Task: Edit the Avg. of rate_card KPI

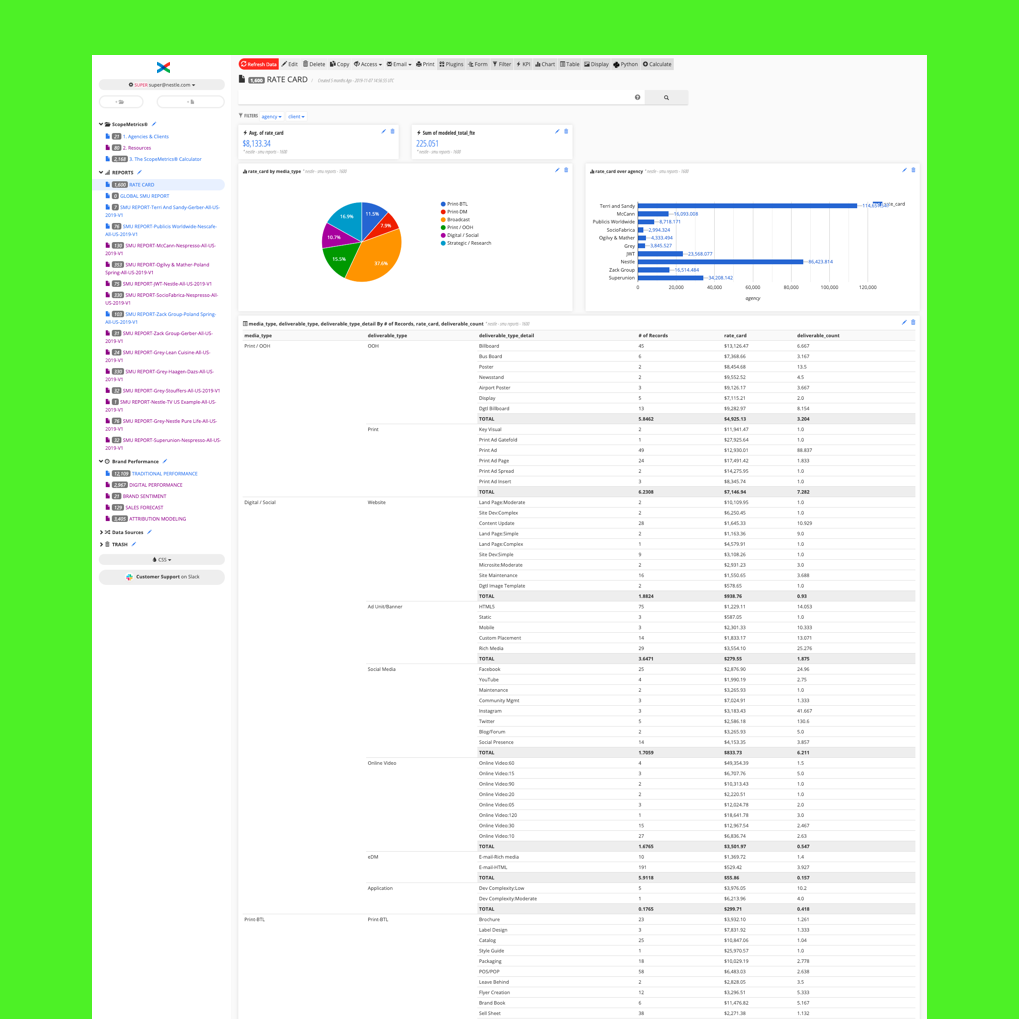Action: tap(383, 132)
